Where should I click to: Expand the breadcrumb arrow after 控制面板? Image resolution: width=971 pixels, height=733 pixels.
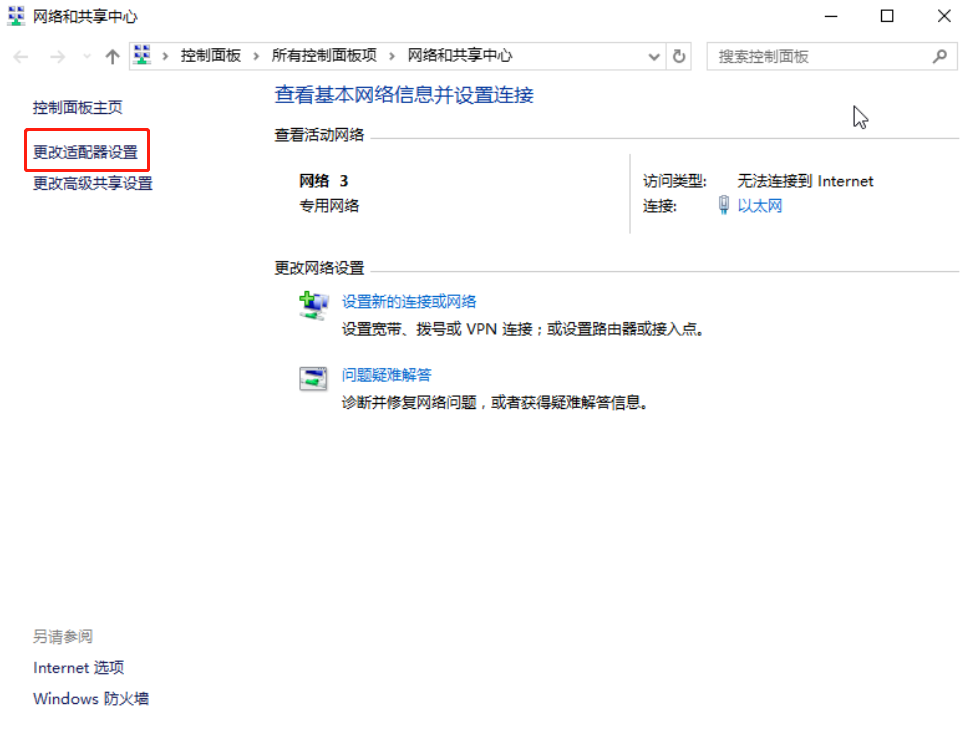(258, 56)
